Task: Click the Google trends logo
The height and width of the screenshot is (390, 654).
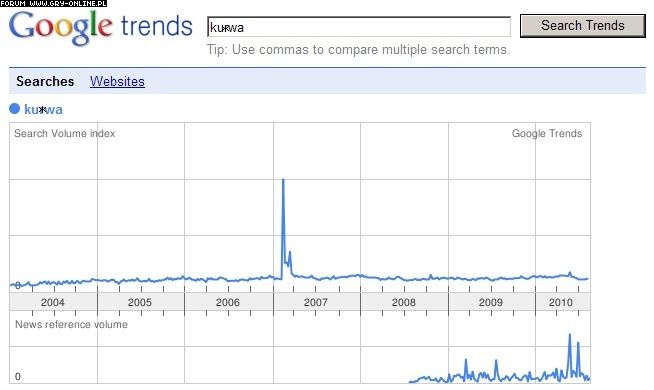Action: pyautogui.click(x=101, y=27)
